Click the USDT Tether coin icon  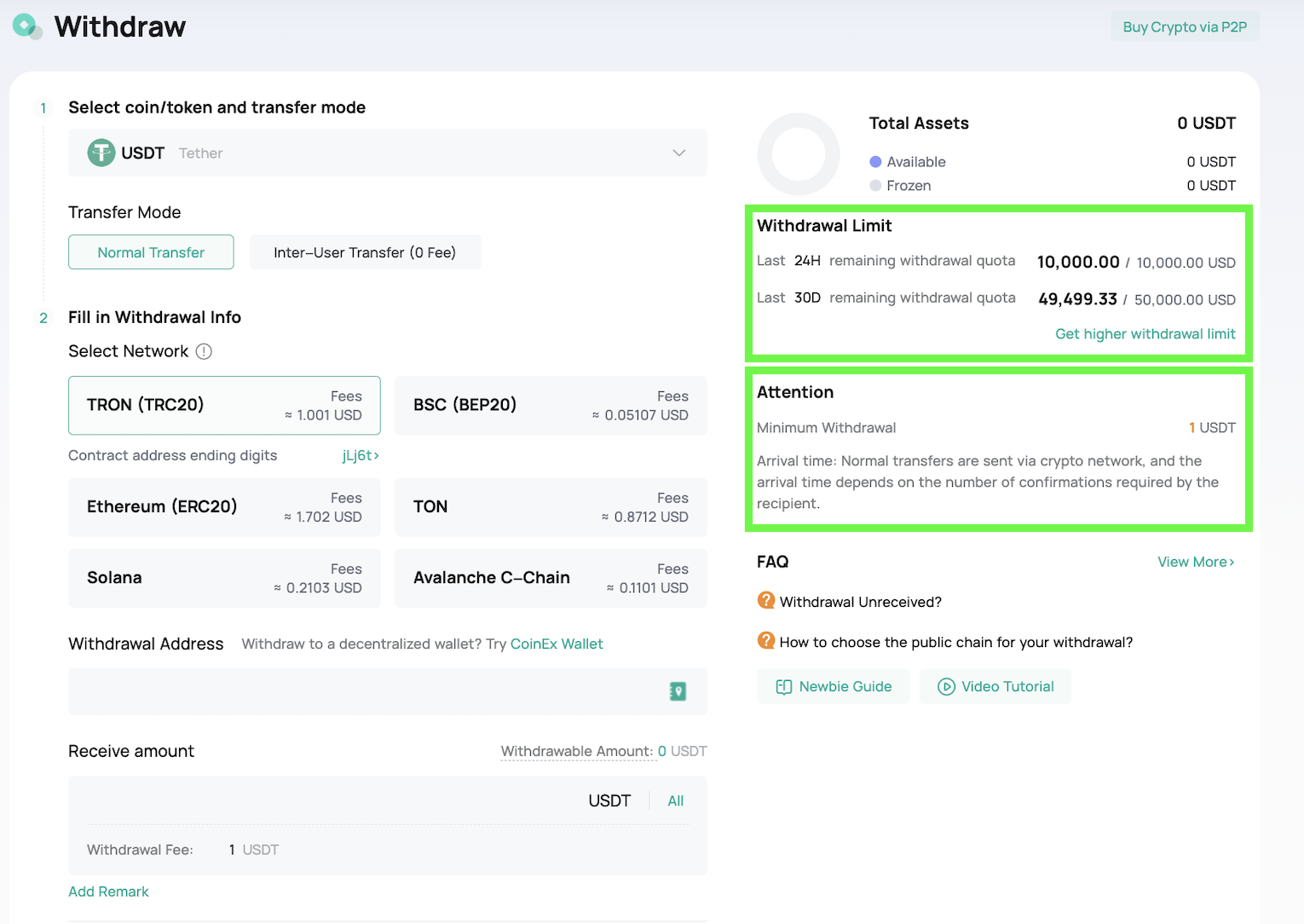coord(101,153)
